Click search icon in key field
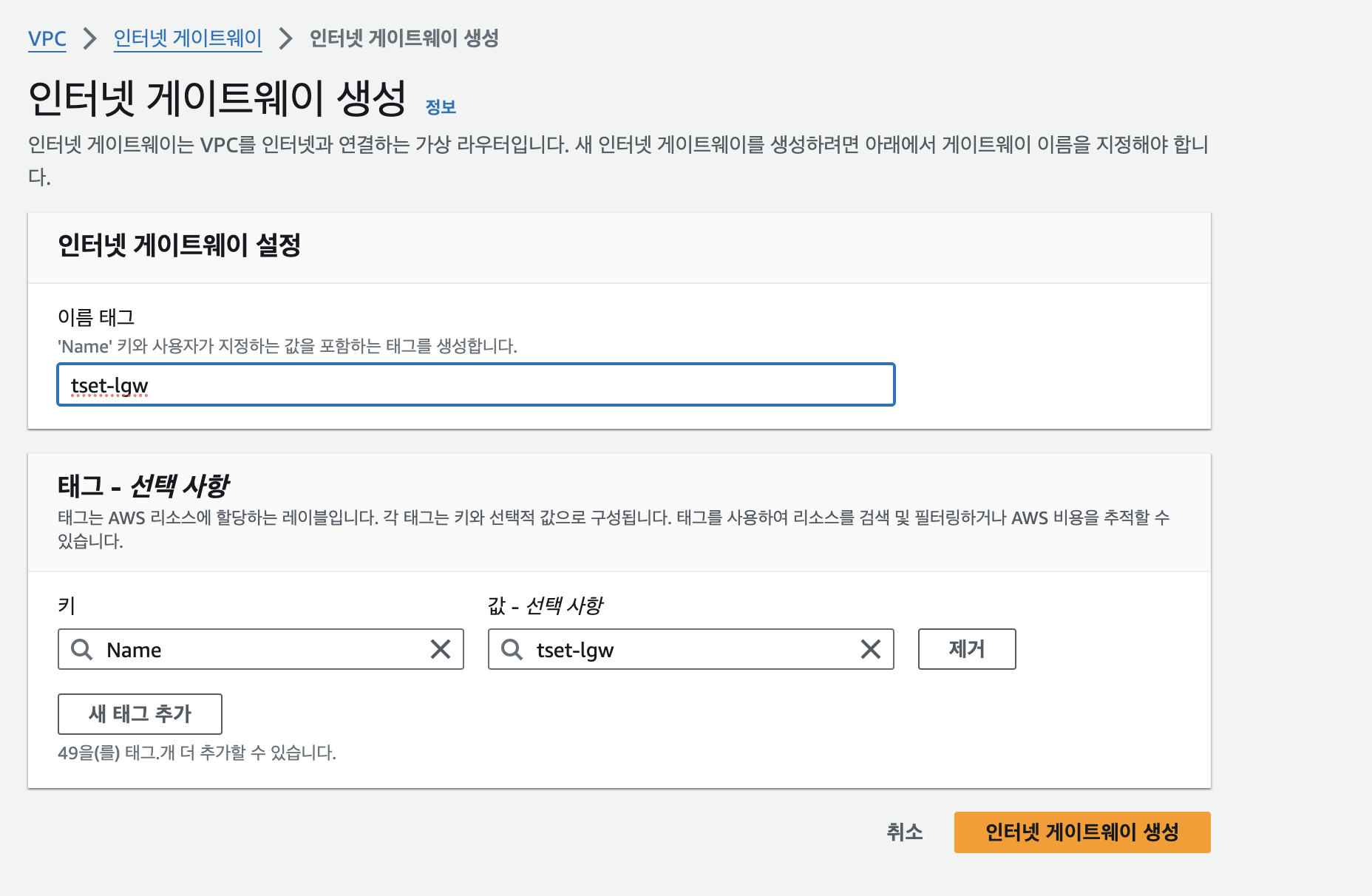 pos(81,649)
